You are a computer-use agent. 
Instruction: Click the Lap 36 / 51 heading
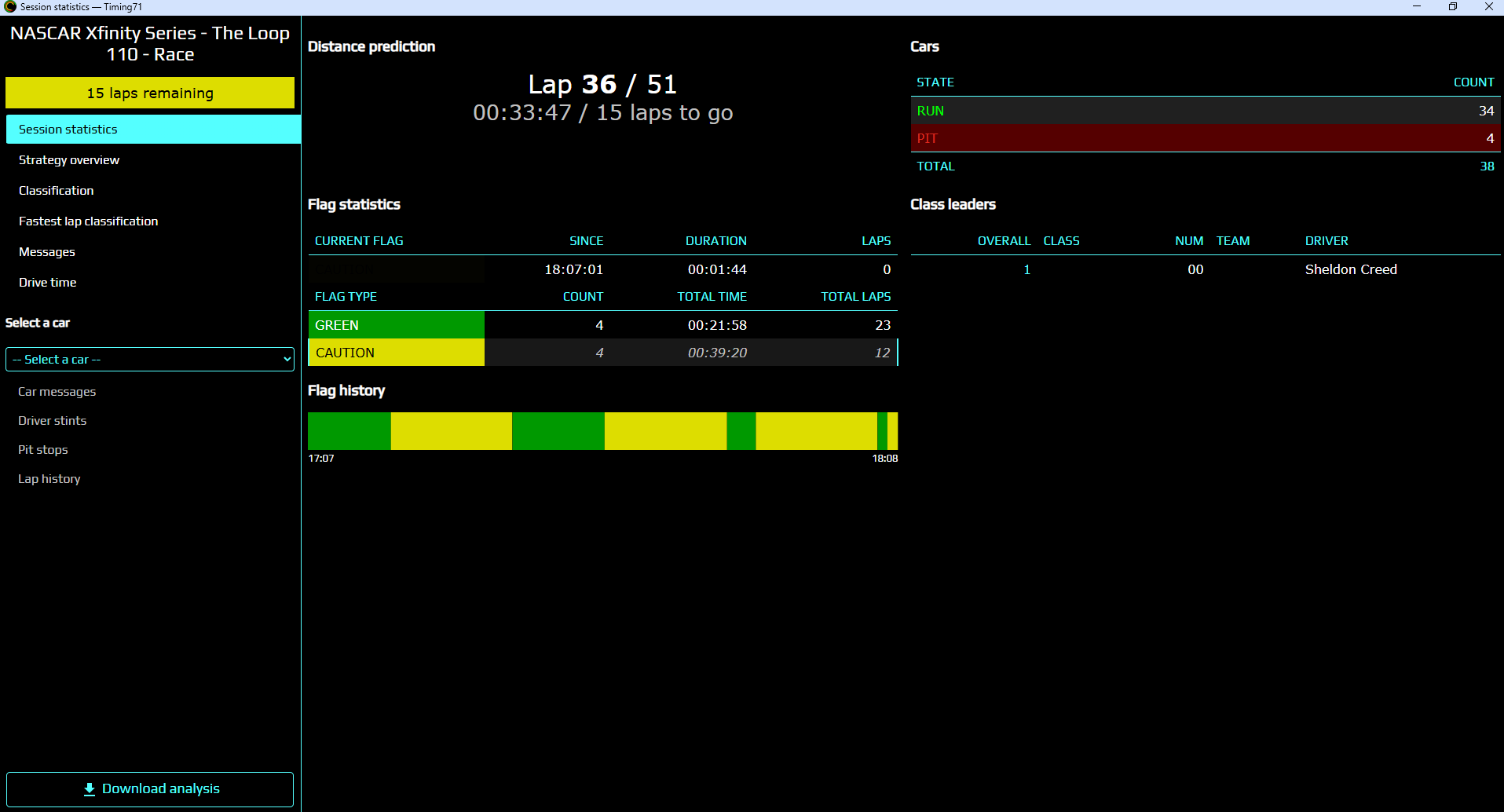[x=602, y=84]
